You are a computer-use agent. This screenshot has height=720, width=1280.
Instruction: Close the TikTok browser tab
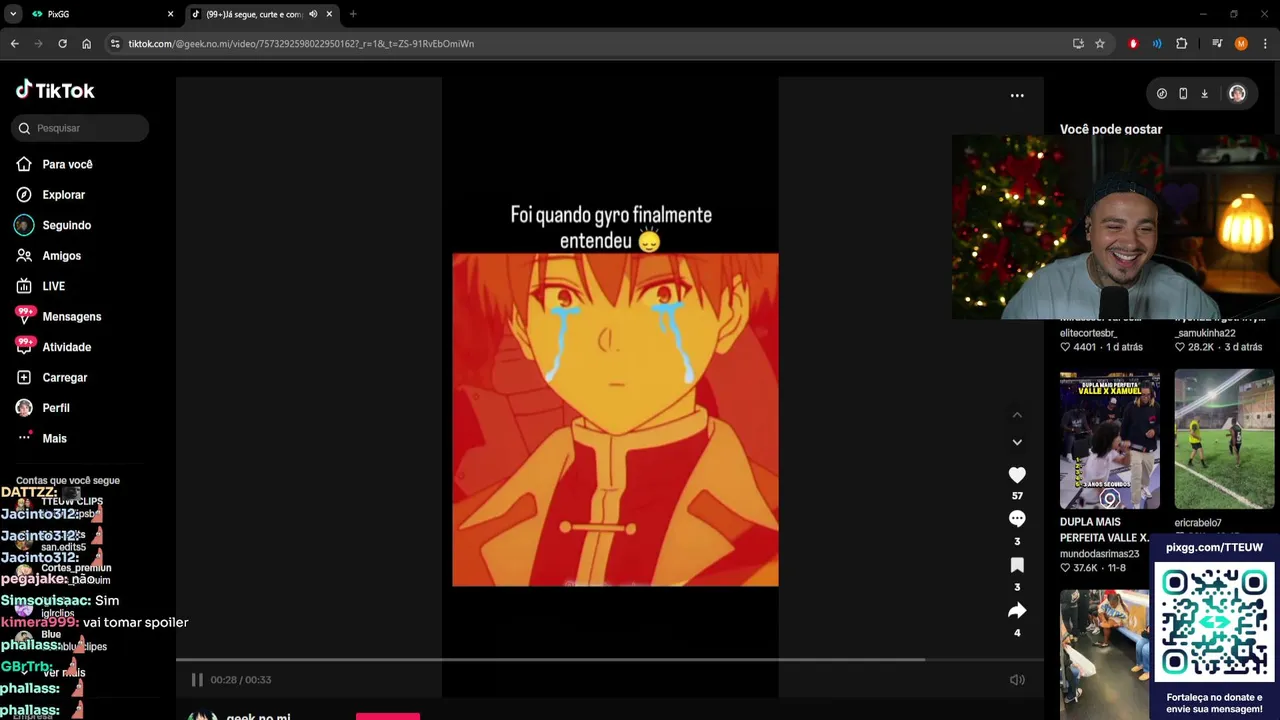[x=329, y=14]
